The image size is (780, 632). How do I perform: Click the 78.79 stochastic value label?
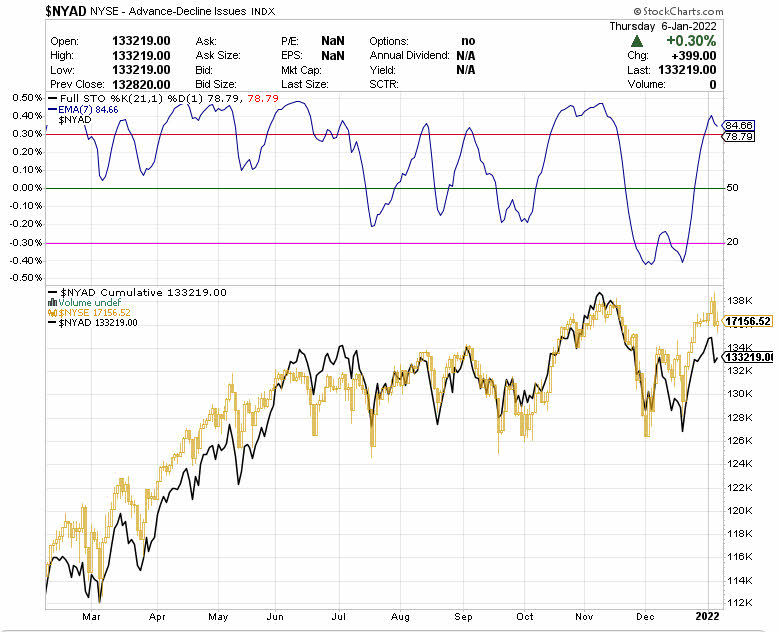click(x=739, y=136)
